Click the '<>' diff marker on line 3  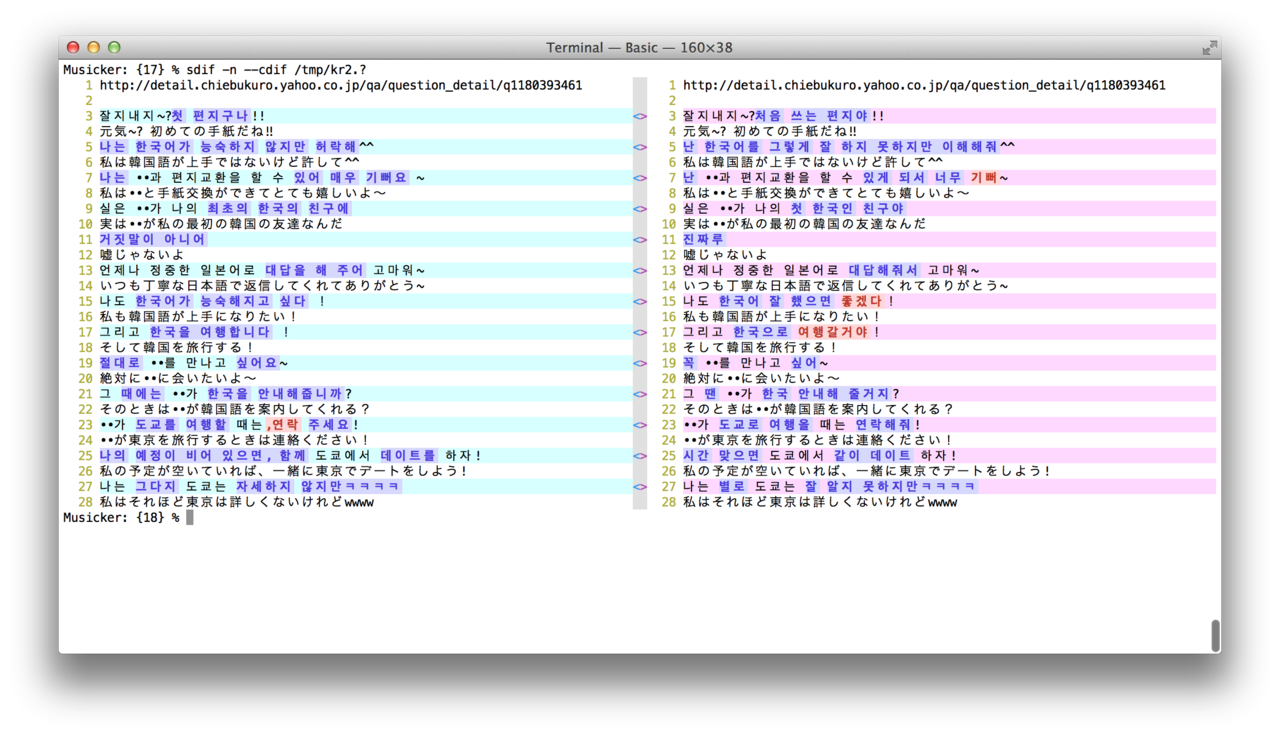click(x=640, y=116)
